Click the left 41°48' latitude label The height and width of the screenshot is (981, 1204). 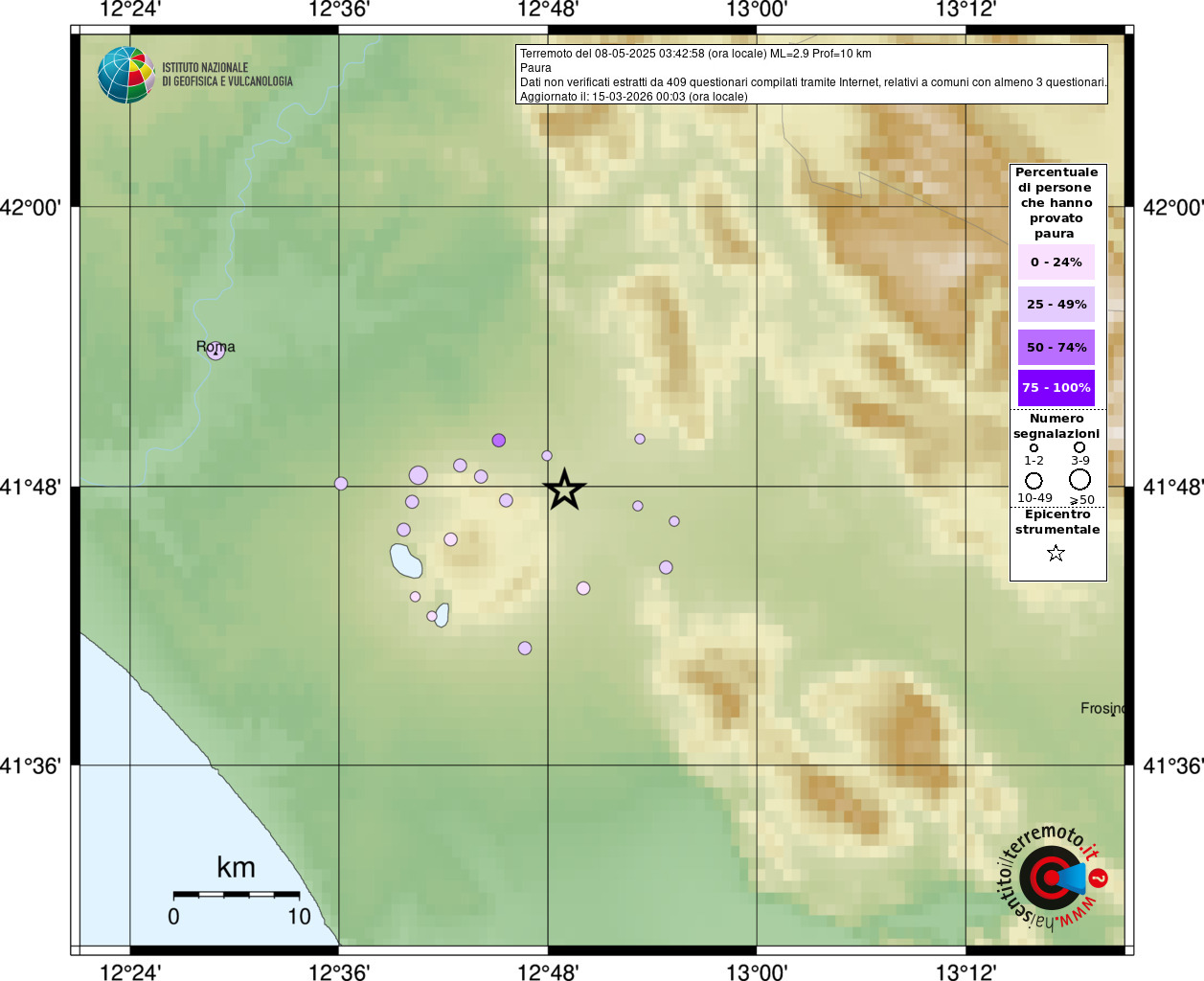tap(30, 487)
